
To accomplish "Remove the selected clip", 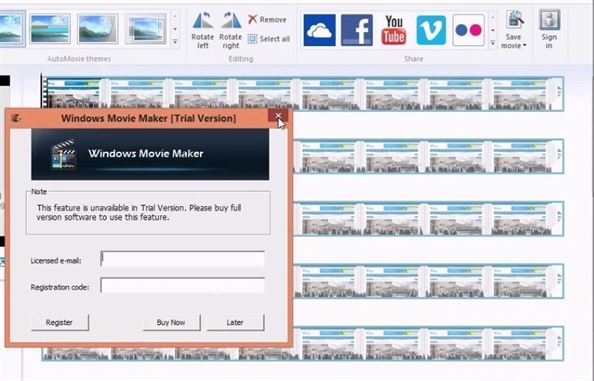I will [267, 19].
